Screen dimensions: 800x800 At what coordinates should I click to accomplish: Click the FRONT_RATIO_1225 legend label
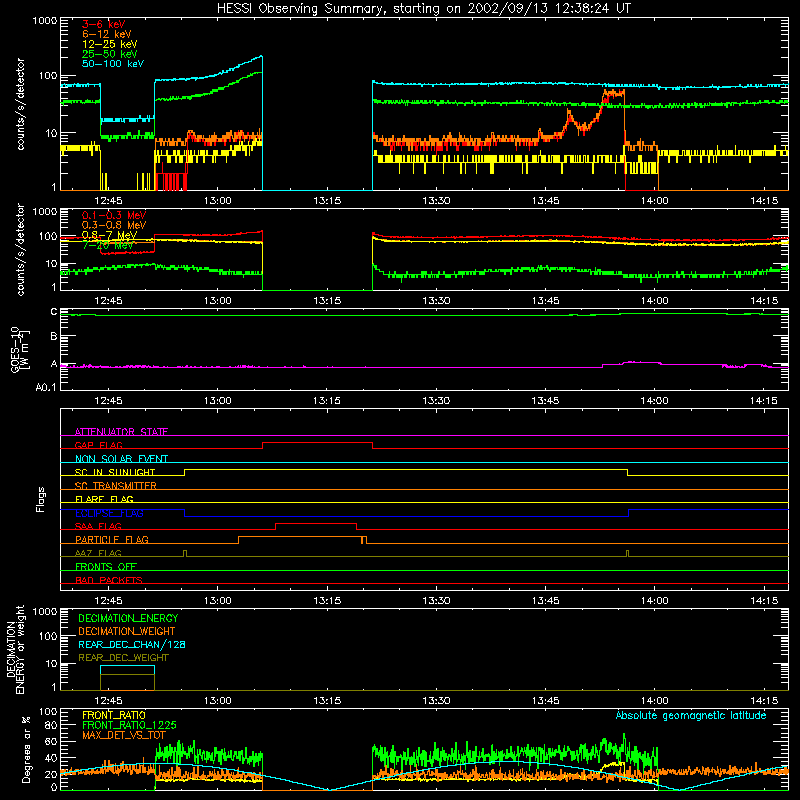coord(129,725)
